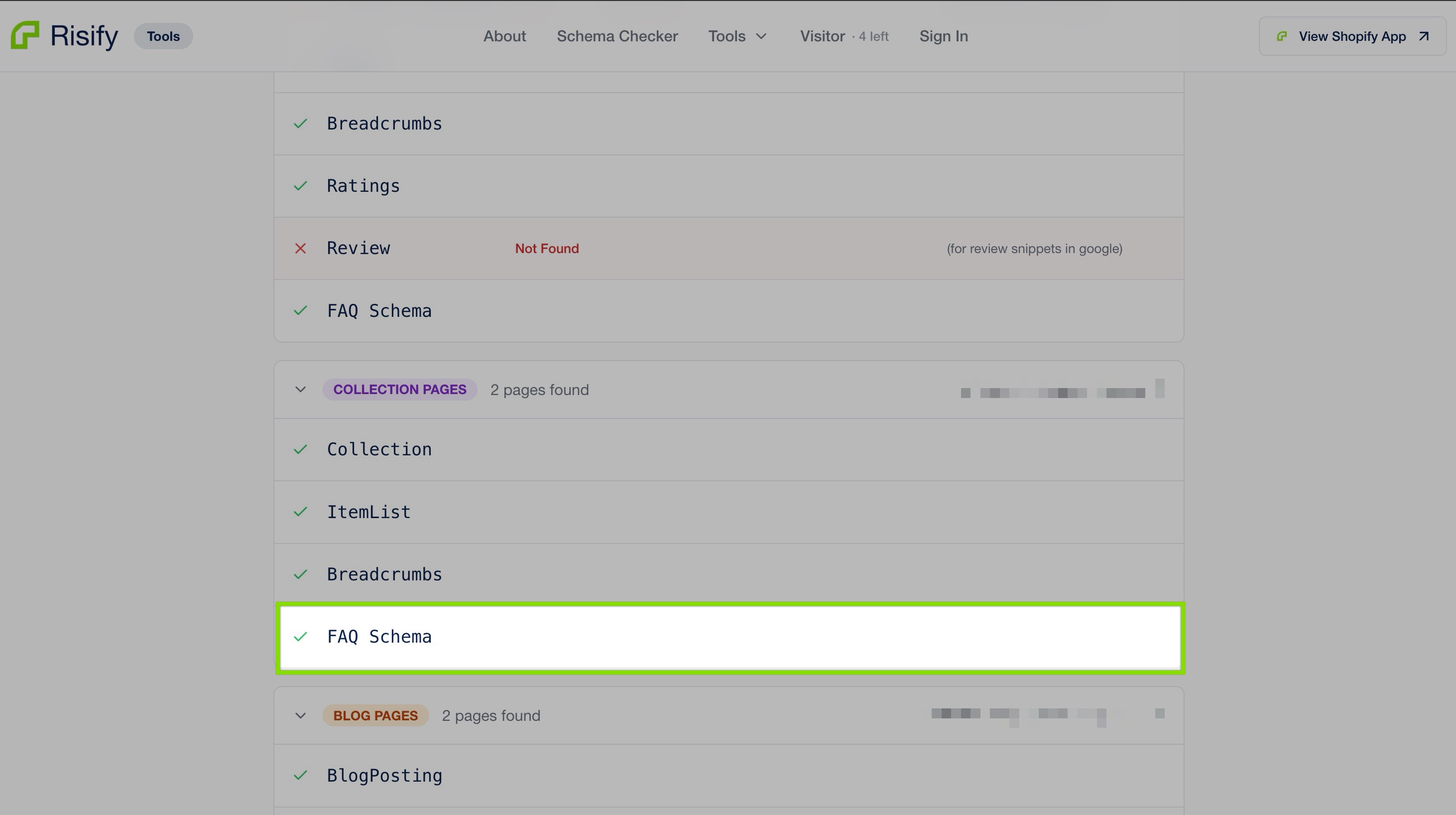Click the View Shopify App button

pyautogui.click(x=1352, y=36)
